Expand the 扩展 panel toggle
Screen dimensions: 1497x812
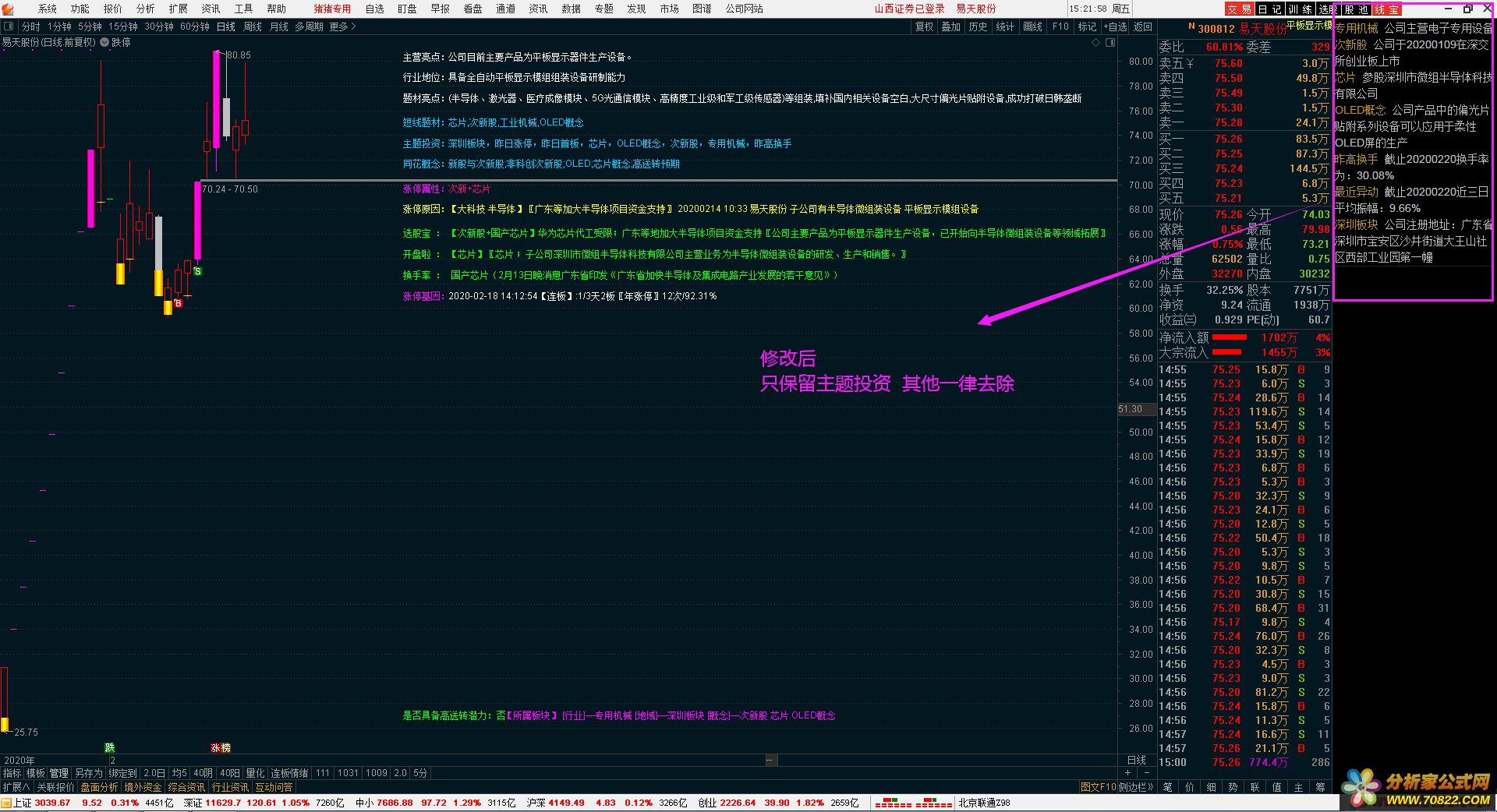click(16, 787)
